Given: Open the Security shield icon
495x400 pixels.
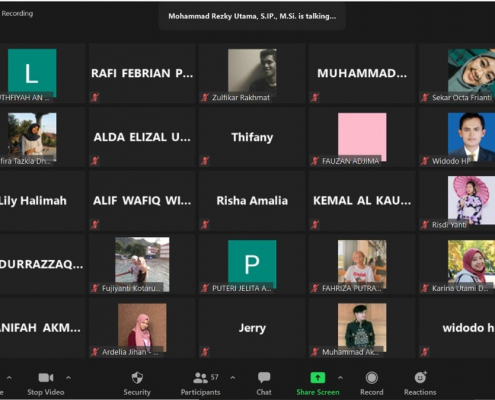Looking at the screenshot, I should coord(137,378).
